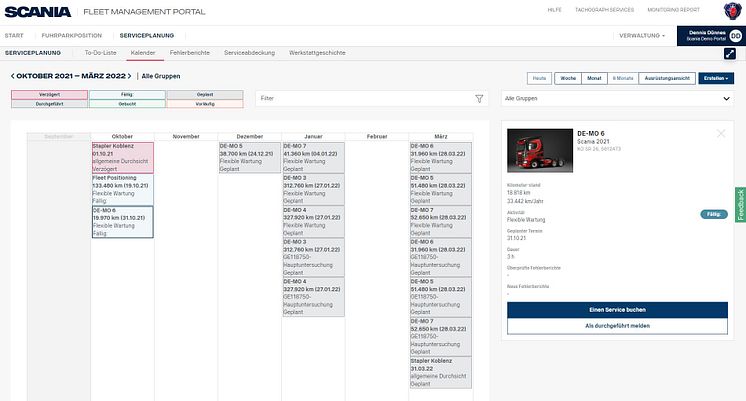The width and height of the screenshot is (746, 401).
Task: Click Als durchgeführt melden button
Action: (616, 327)
